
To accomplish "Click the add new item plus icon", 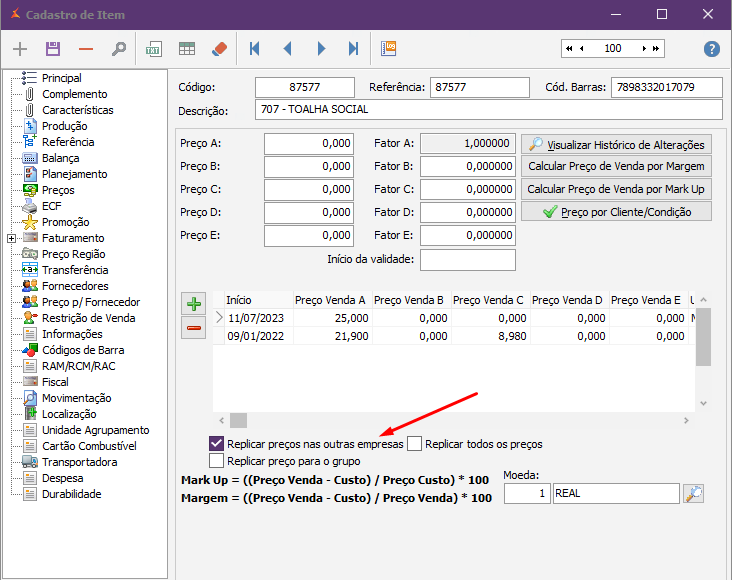I will pyautogui.click(x=20, y=49).
